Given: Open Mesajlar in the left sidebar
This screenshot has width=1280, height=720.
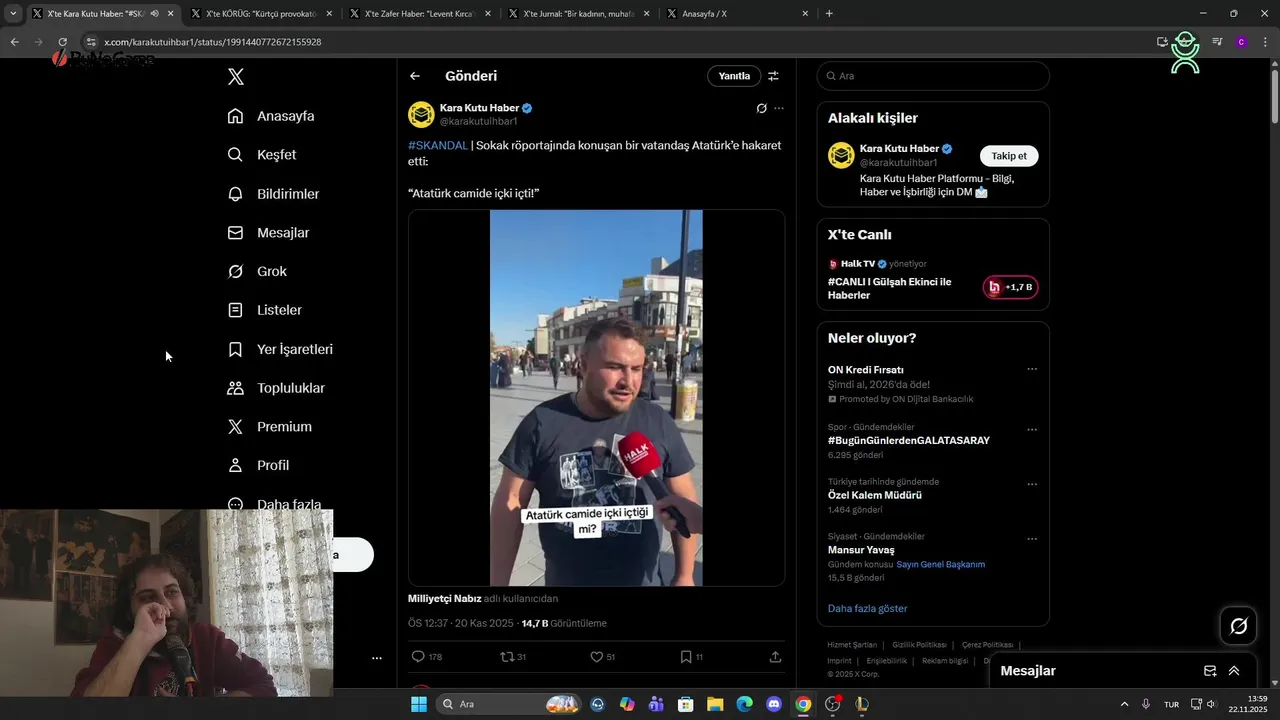Looking at the screenshot, I should 268,233.
